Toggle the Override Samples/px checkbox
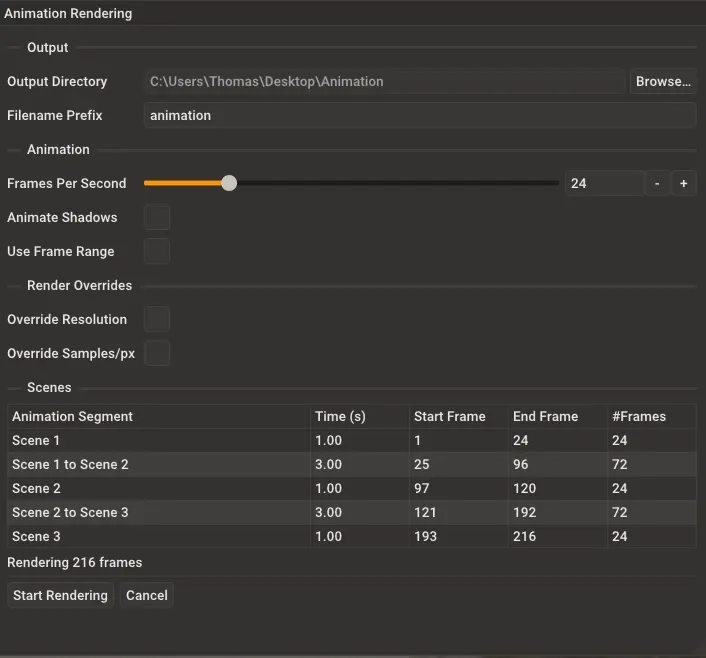The height and width of the screenshot is (658, 706). [x=157, y=354]
